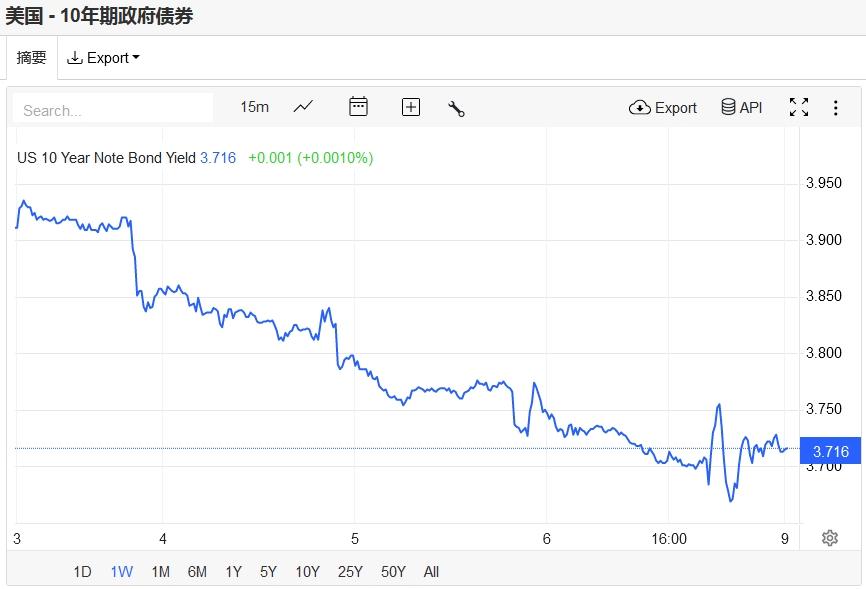Click the Search input field
The image size is (866, 589).
pyautogui.click(x=113, y=110)
